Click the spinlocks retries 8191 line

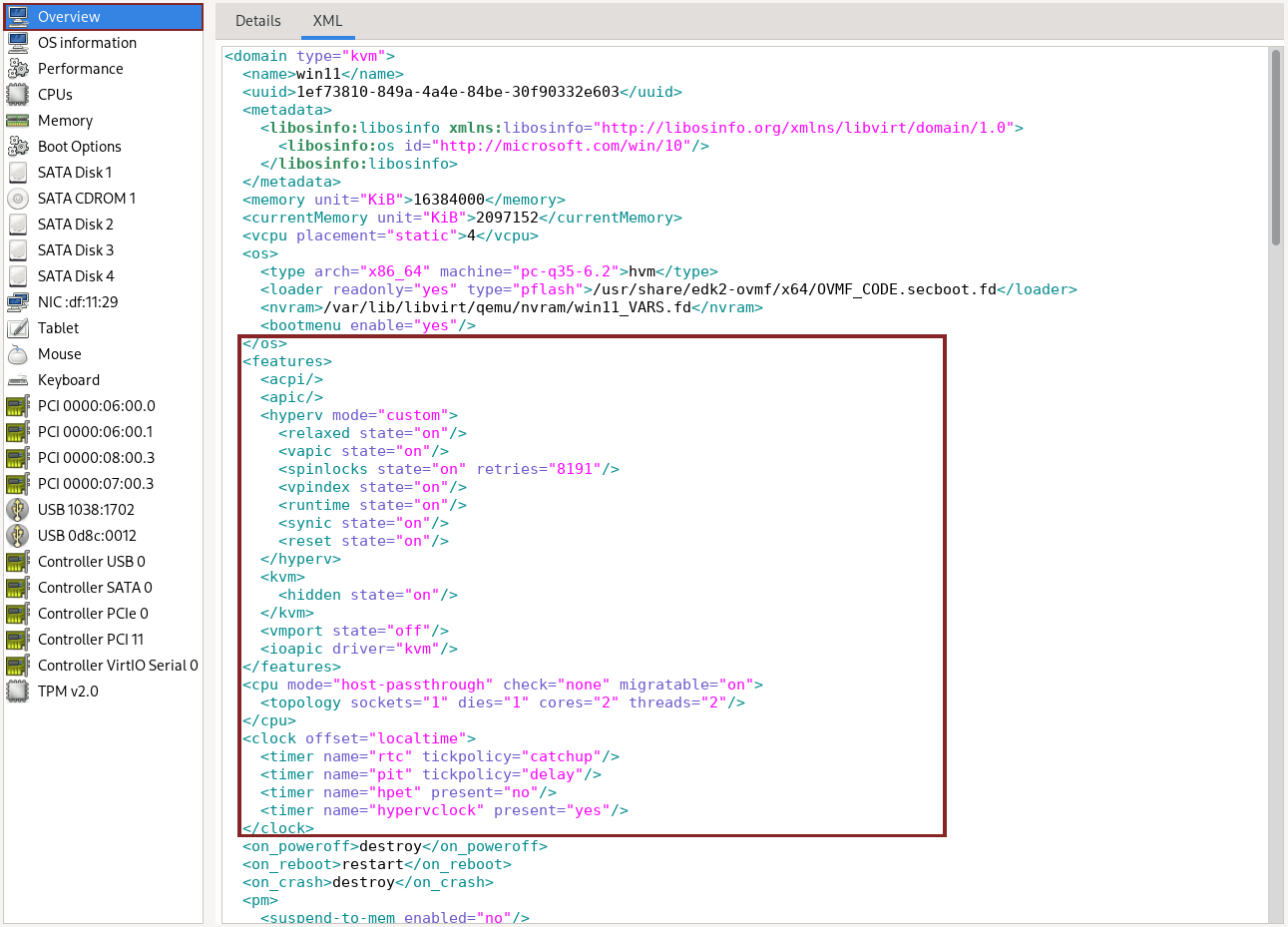[x=449, y=469]
